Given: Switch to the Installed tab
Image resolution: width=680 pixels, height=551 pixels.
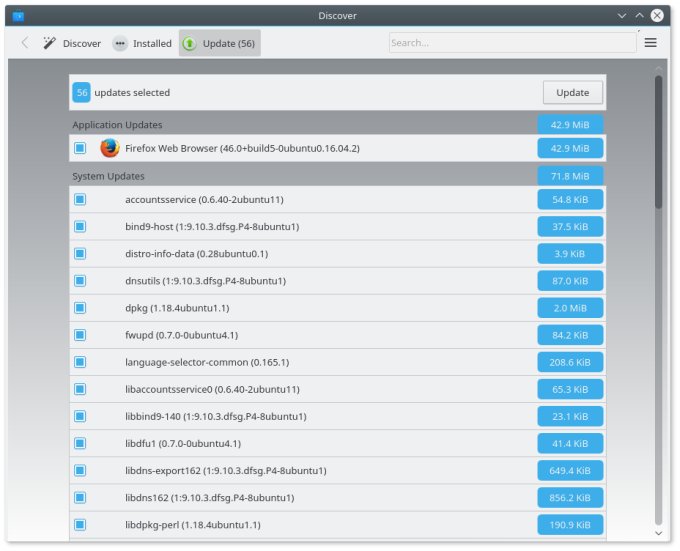Looking at the screenshot, I should [142, 43].
